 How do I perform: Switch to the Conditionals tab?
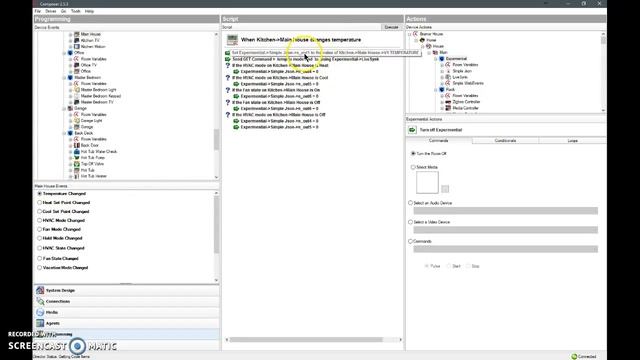pos(505,140)
